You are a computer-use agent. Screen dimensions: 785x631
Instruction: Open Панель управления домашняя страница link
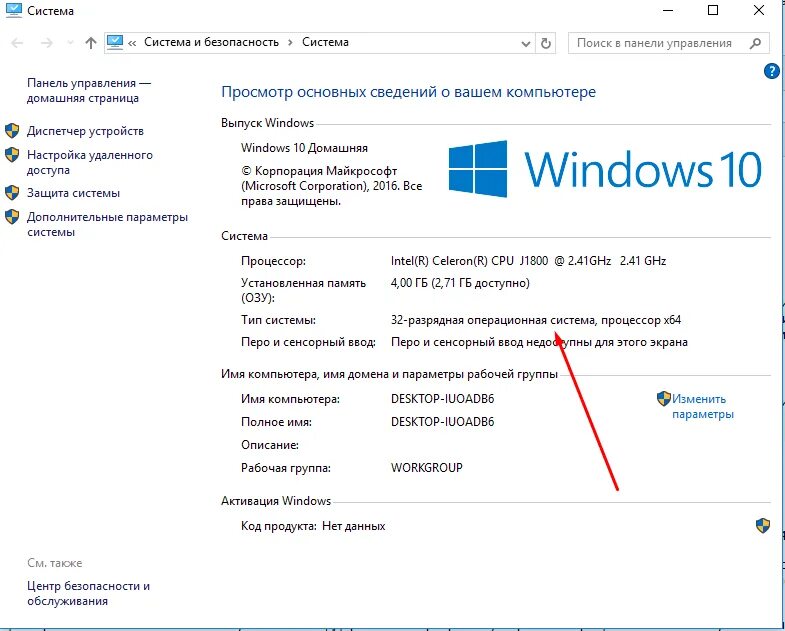click(x=89, y=91)
